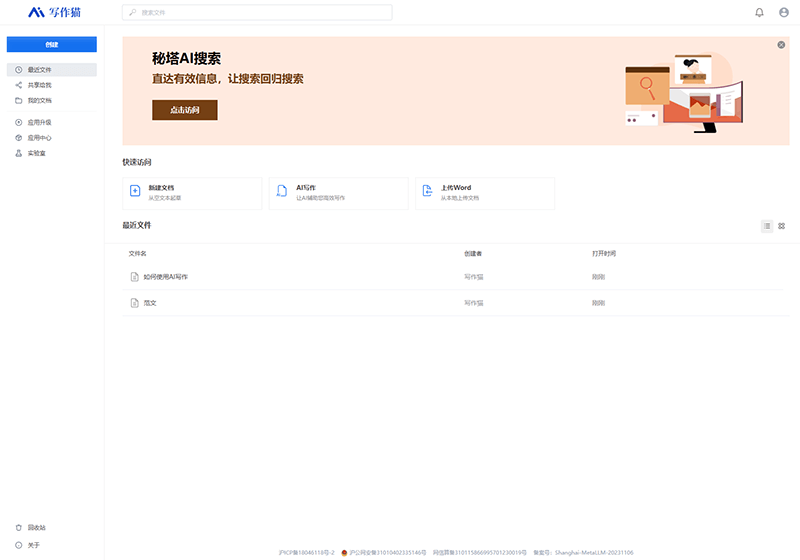The height and width of the screenshot is (560, 800).
Task: Click the notification bell icon
Action: [x=759, y=12]
